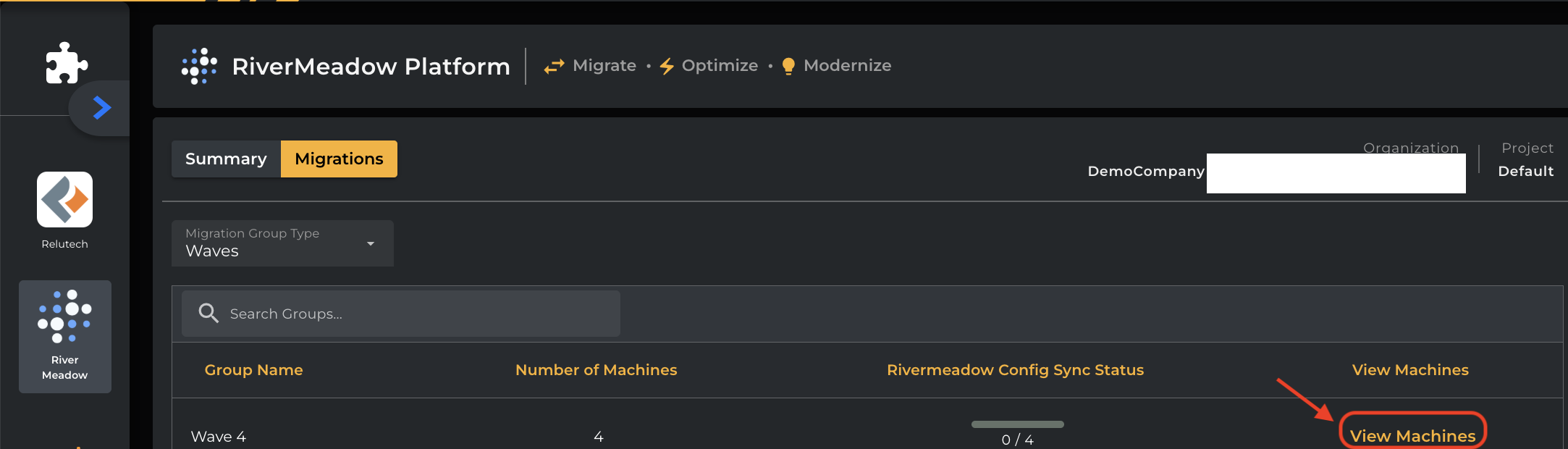
Task: Click the Default project label
Action: (x=1525, y=171)
